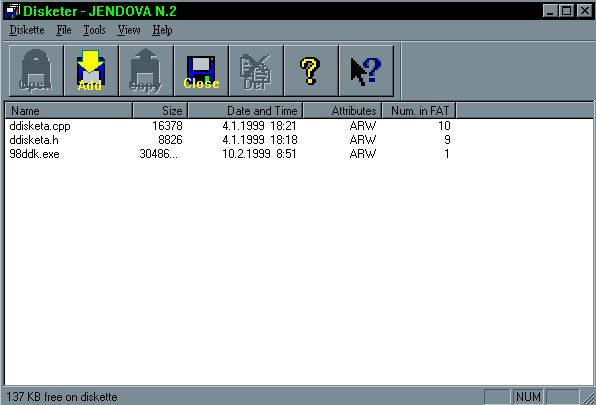Sort list by the Name column header
Image resolution: width=596 pixels, height=405 pixels.
69,111
